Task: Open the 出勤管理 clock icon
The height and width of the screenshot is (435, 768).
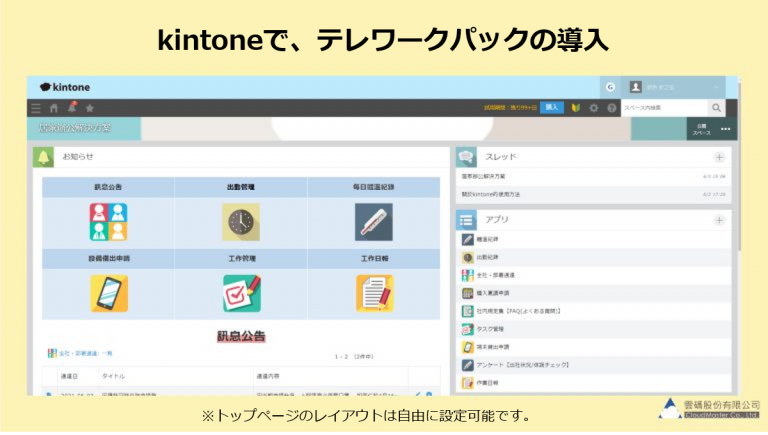Action: coord(241,222)
